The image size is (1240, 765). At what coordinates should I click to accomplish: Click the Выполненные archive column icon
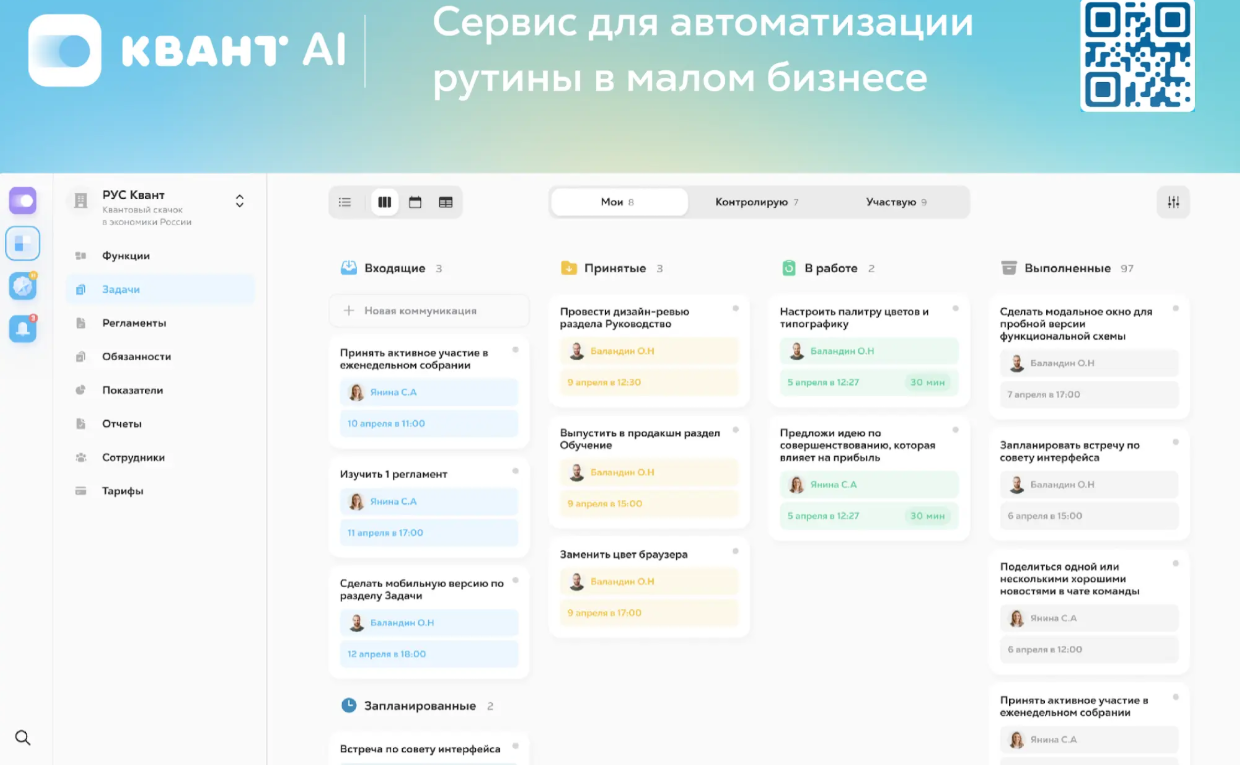click(x=1009, y=268)
